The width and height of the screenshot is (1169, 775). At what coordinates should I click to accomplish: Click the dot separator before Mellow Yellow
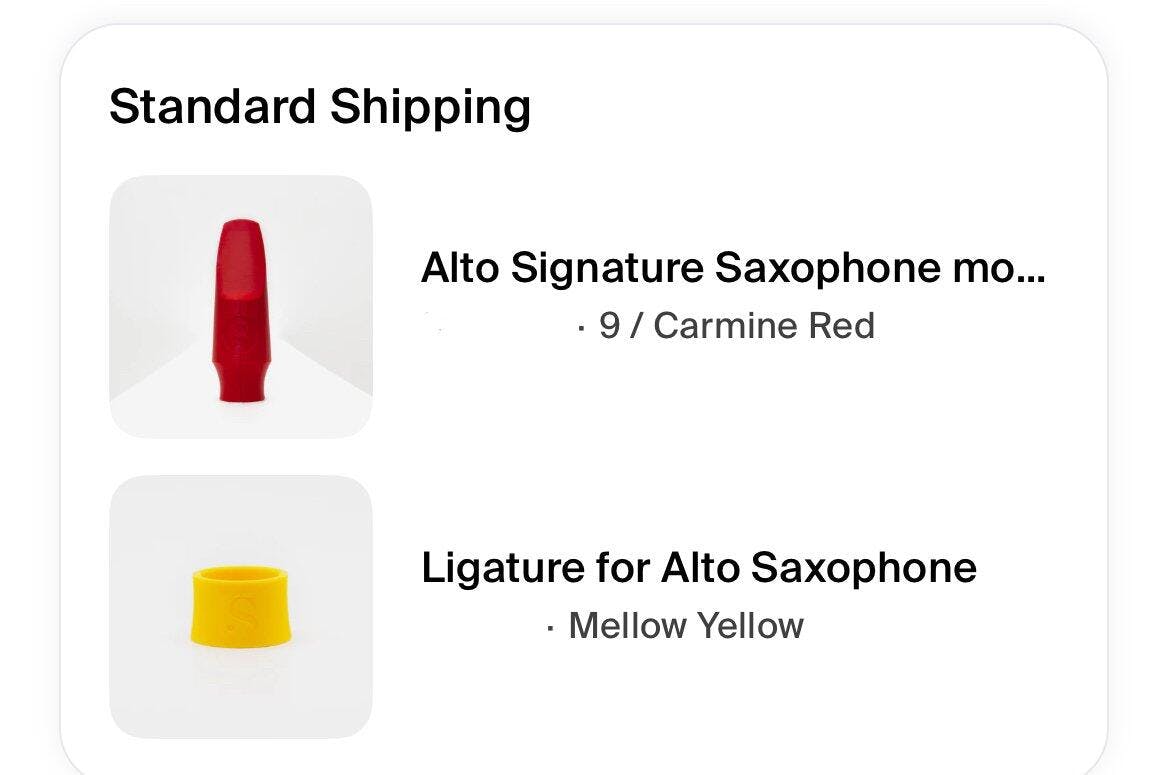550,627
